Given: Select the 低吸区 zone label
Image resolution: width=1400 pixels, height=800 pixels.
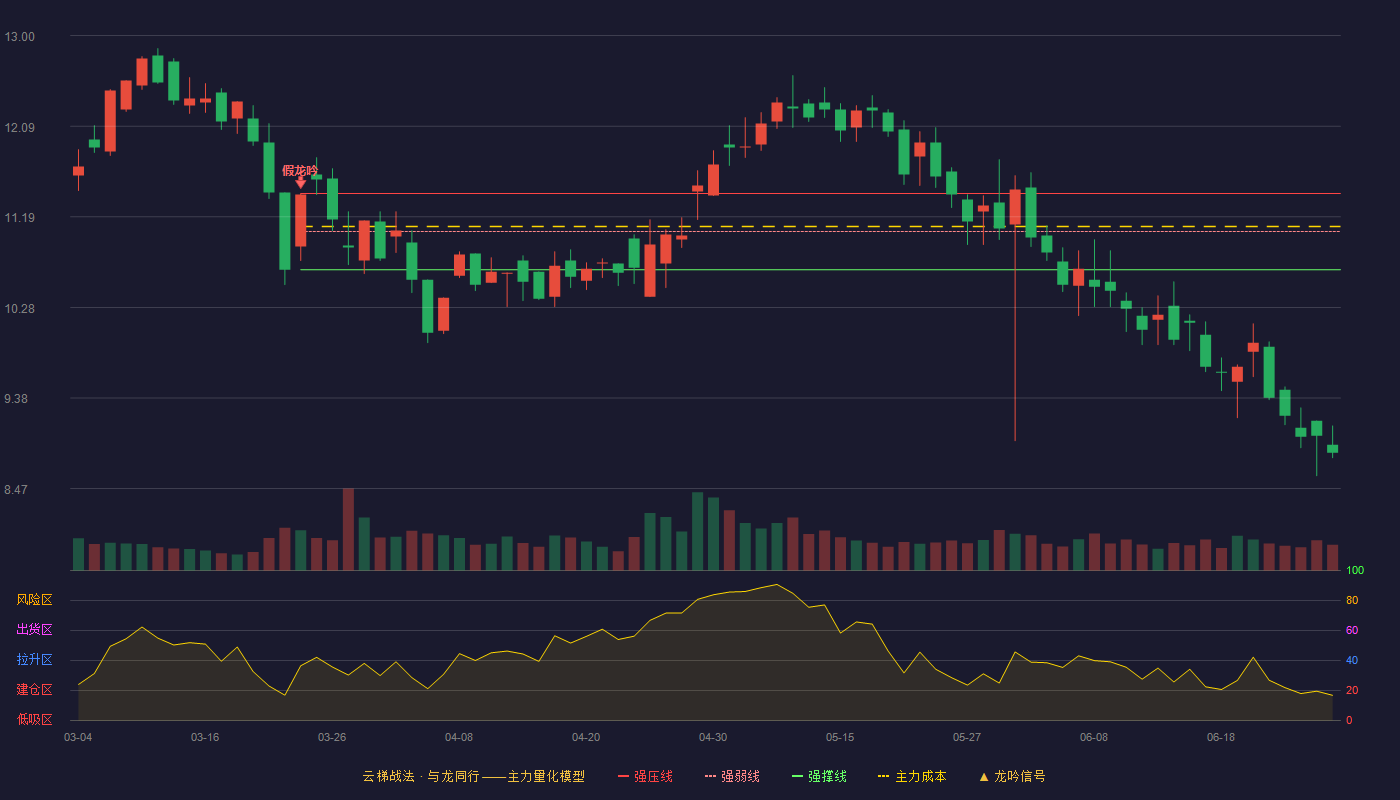Looking at the screenshot, I should [x=34, y=719].
